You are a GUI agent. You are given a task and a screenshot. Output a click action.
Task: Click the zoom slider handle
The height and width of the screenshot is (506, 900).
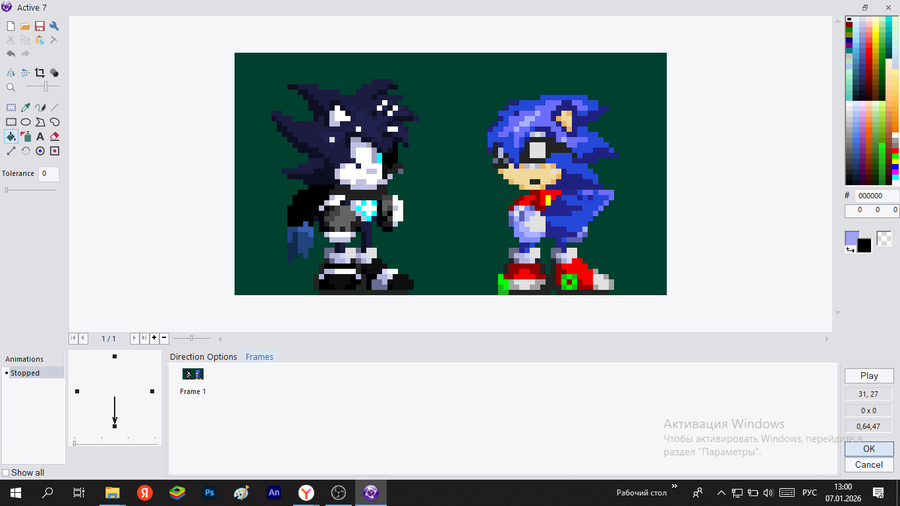pos(46,87)
